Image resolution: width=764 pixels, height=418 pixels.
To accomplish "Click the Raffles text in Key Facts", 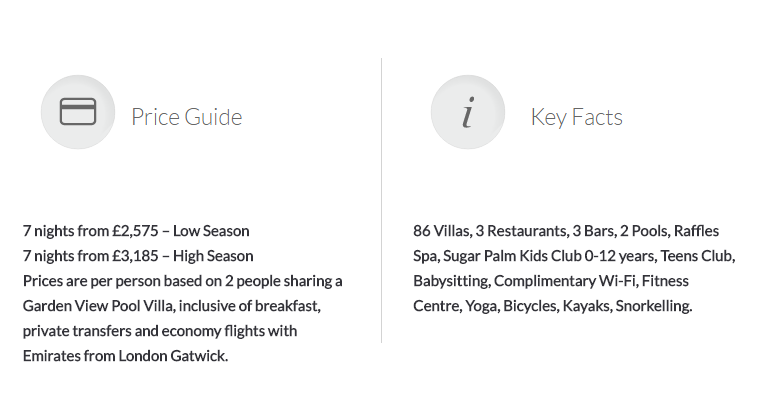I will point(696,231).
